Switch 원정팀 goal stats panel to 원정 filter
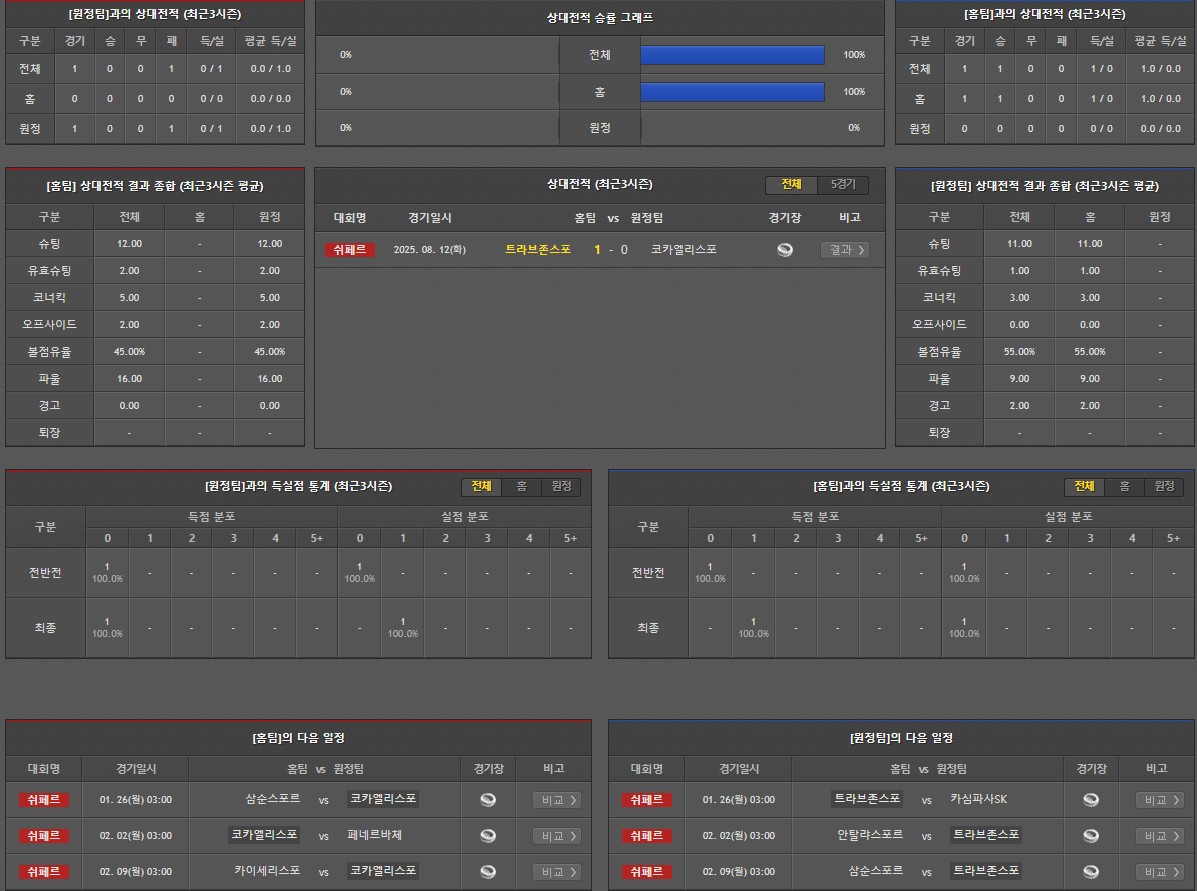Screen dimensions: 1197x891 pyautogui.click(x=561, y=486)
